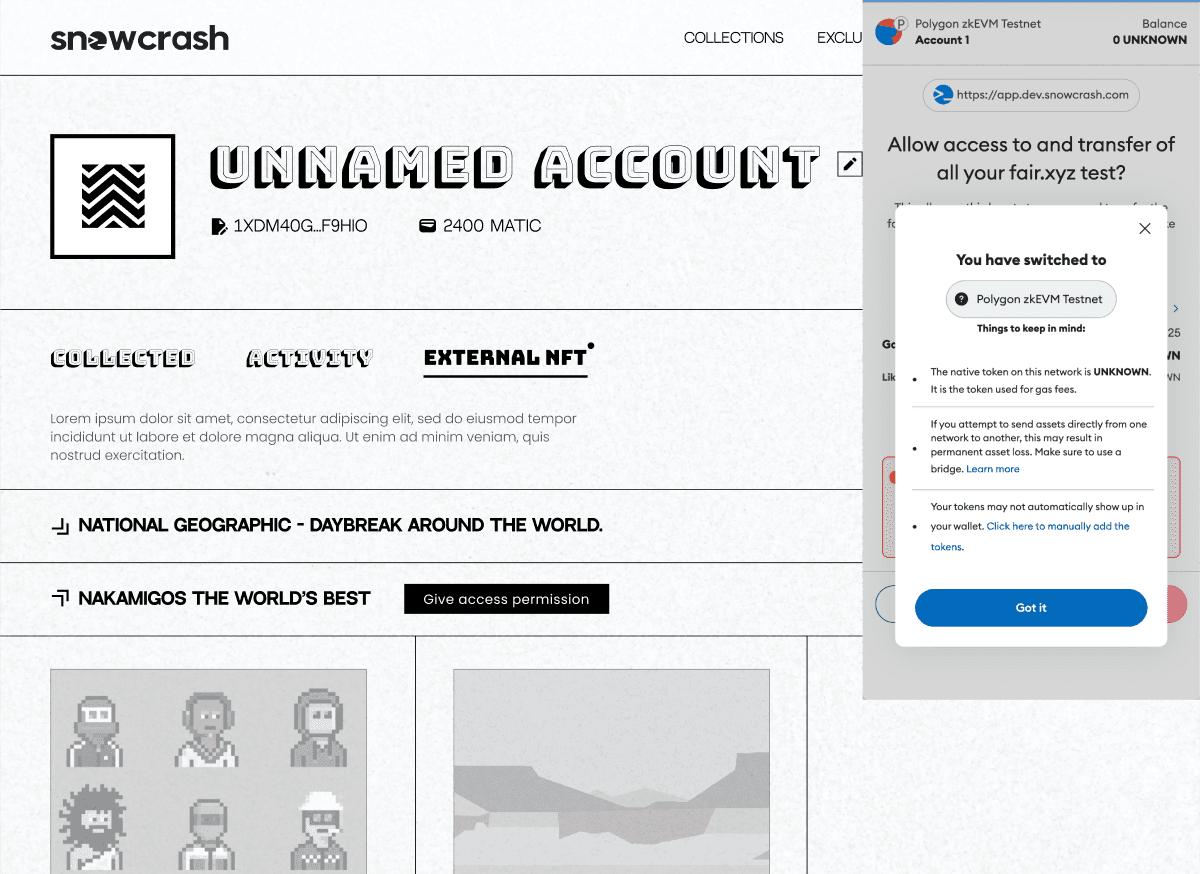This screenshot has width=1200, height=874.
Task: Collapse the Nakamigos The World's Best section
Action: tap(60, 599)
